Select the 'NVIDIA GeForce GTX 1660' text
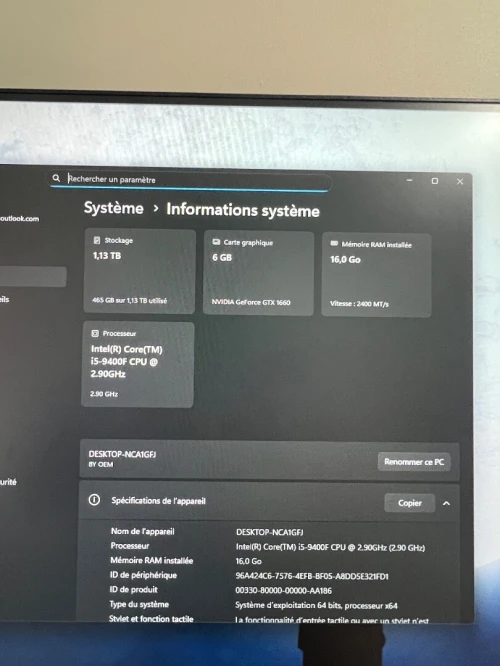 pos(251,302)
